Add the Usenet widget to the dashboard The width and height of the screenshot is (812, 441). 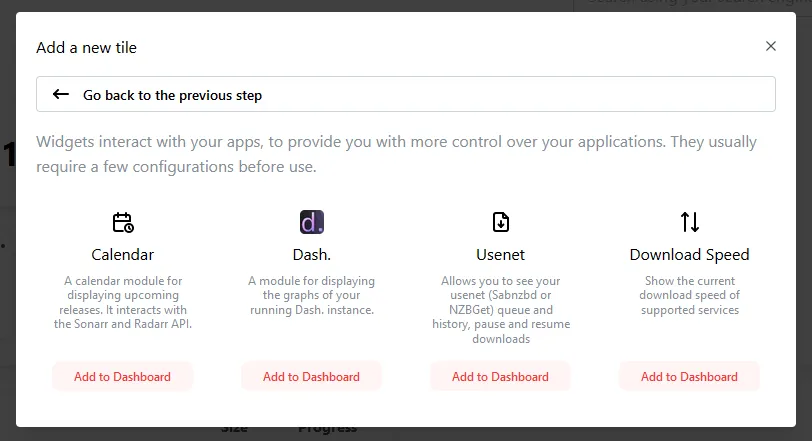pos(500,377)
